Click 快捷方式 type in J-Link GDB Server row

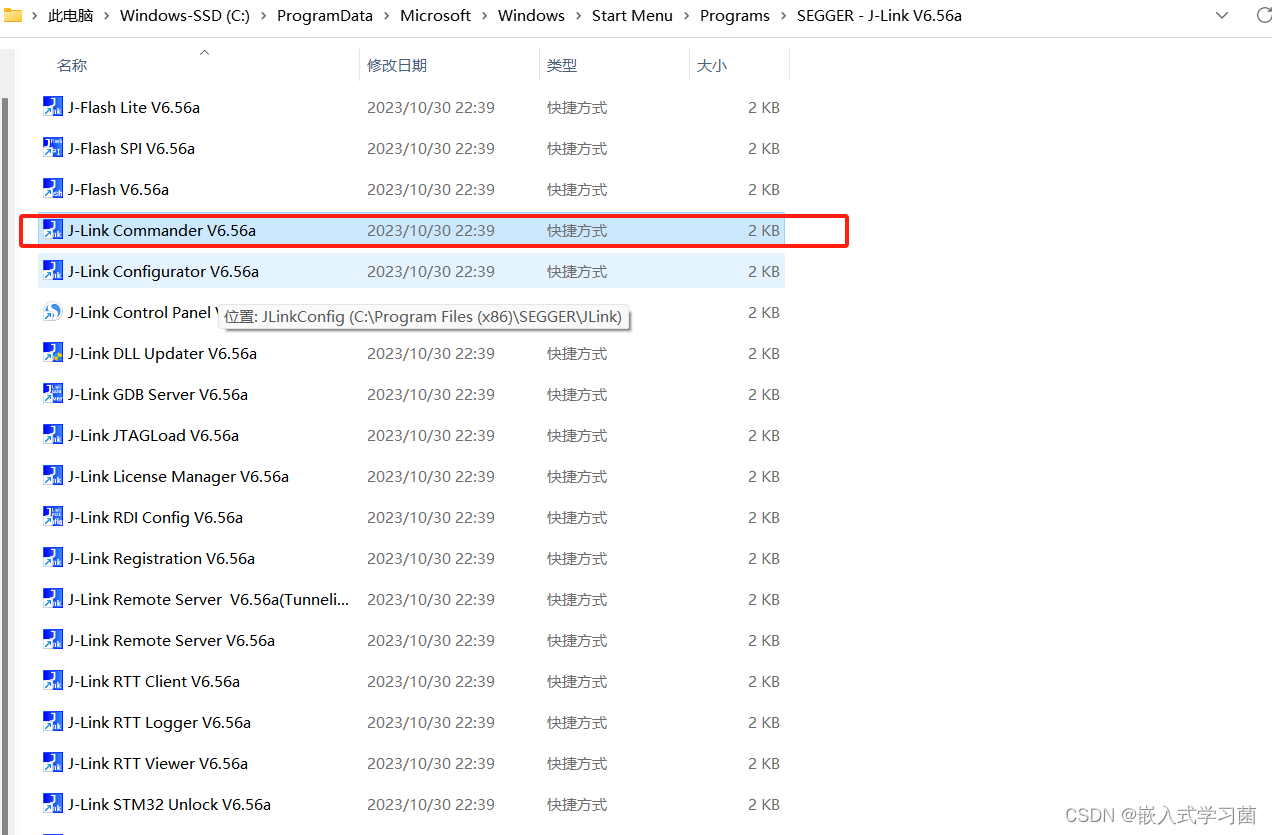(576, 394)
